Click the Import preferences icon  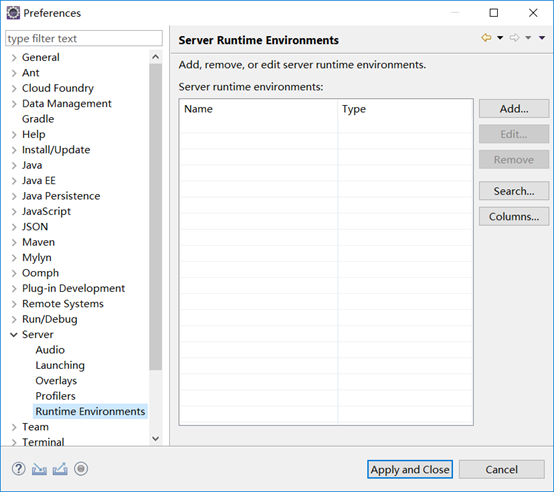coord(39,469)
